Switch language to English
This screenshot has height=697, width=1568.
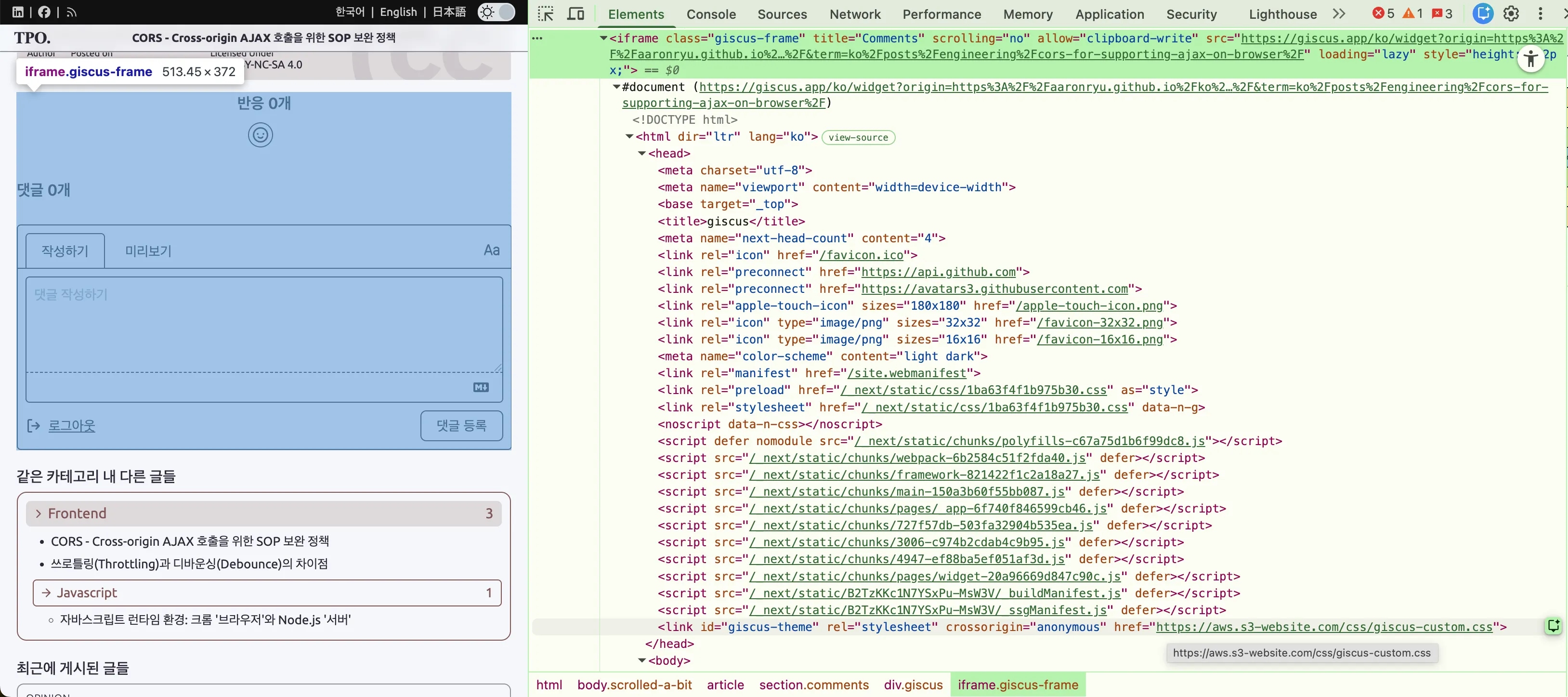[x=399, y=12]
